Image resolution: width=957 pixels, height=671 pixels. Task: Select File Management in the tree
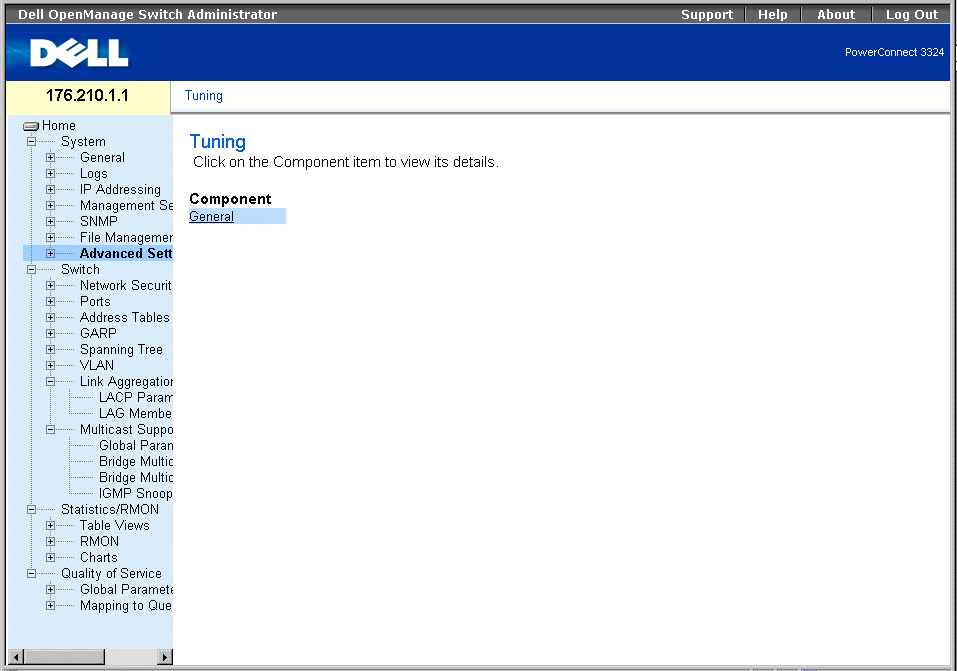click(x=126, y=238)
